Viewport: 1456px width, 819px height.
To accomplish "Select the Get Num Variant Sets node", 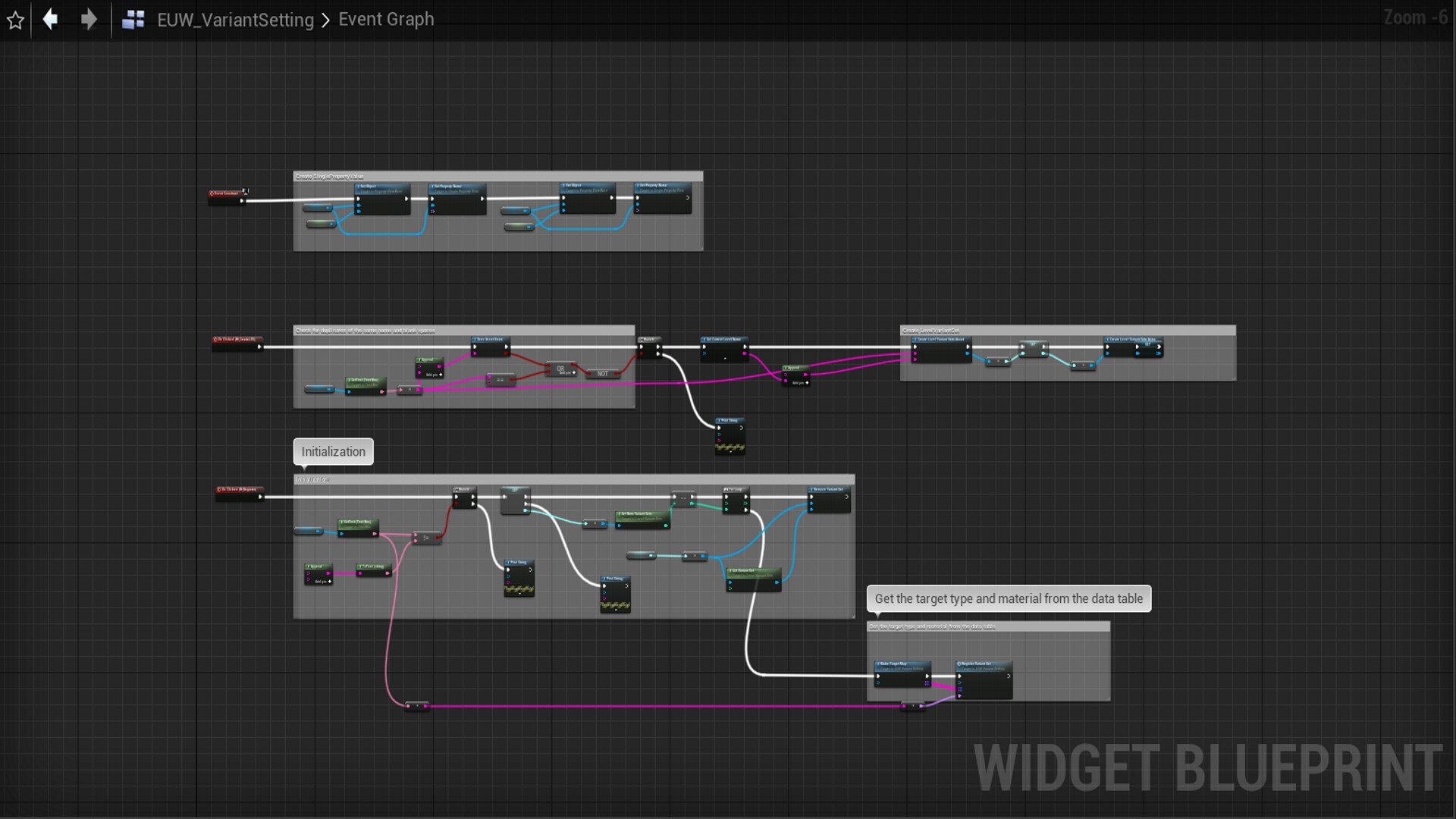I will [642, 519].
